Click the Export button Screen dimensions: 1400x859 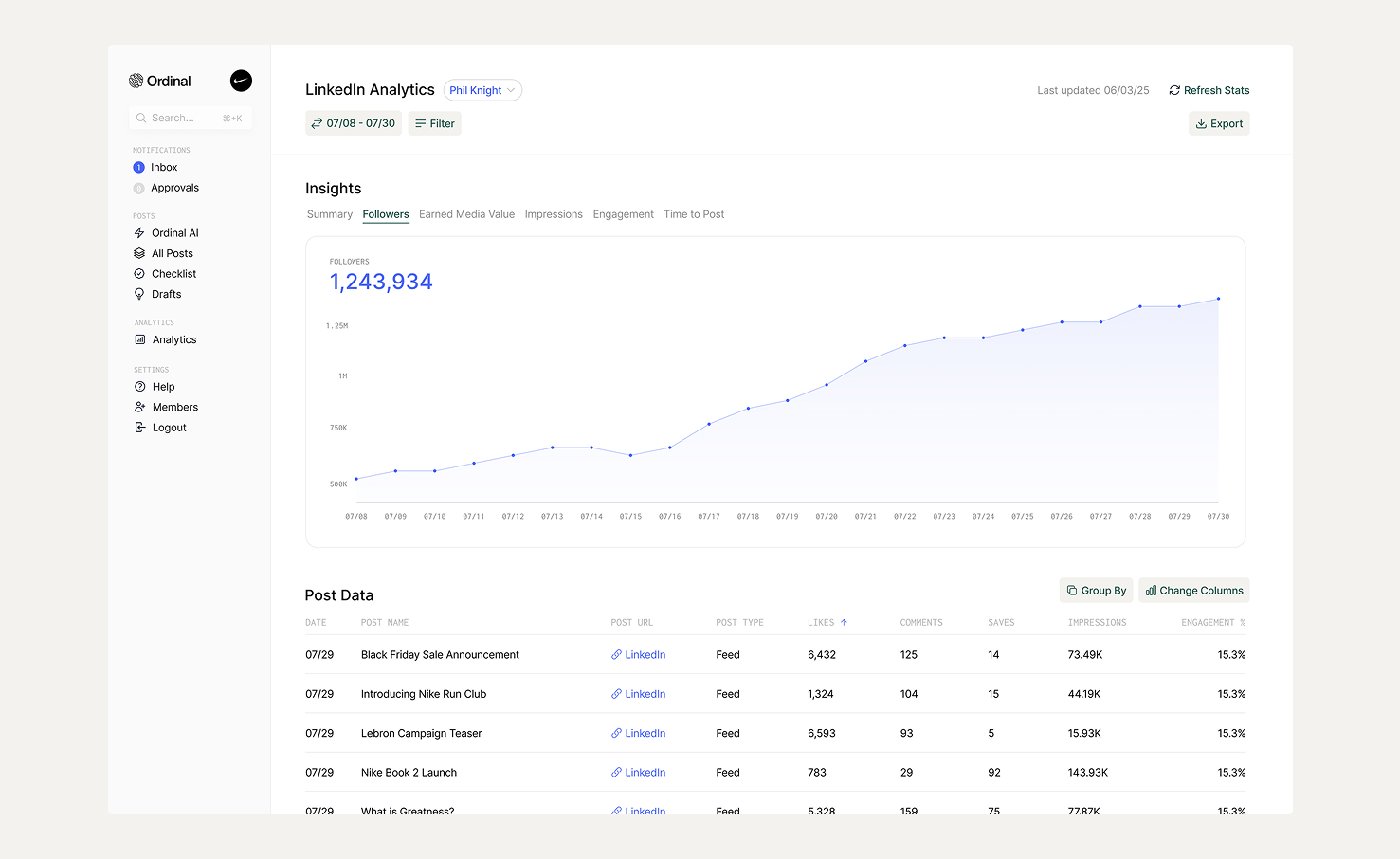[1219, 123]
